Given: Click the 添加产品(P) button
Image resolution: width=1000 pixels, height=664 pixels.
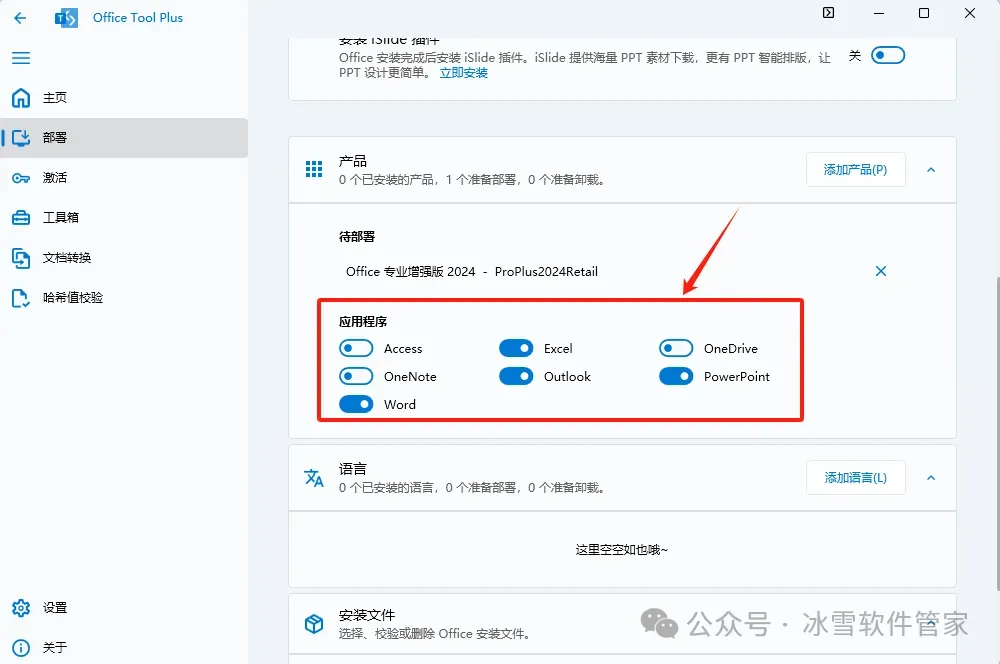Looking at the screenshot, I should point(856,170).
